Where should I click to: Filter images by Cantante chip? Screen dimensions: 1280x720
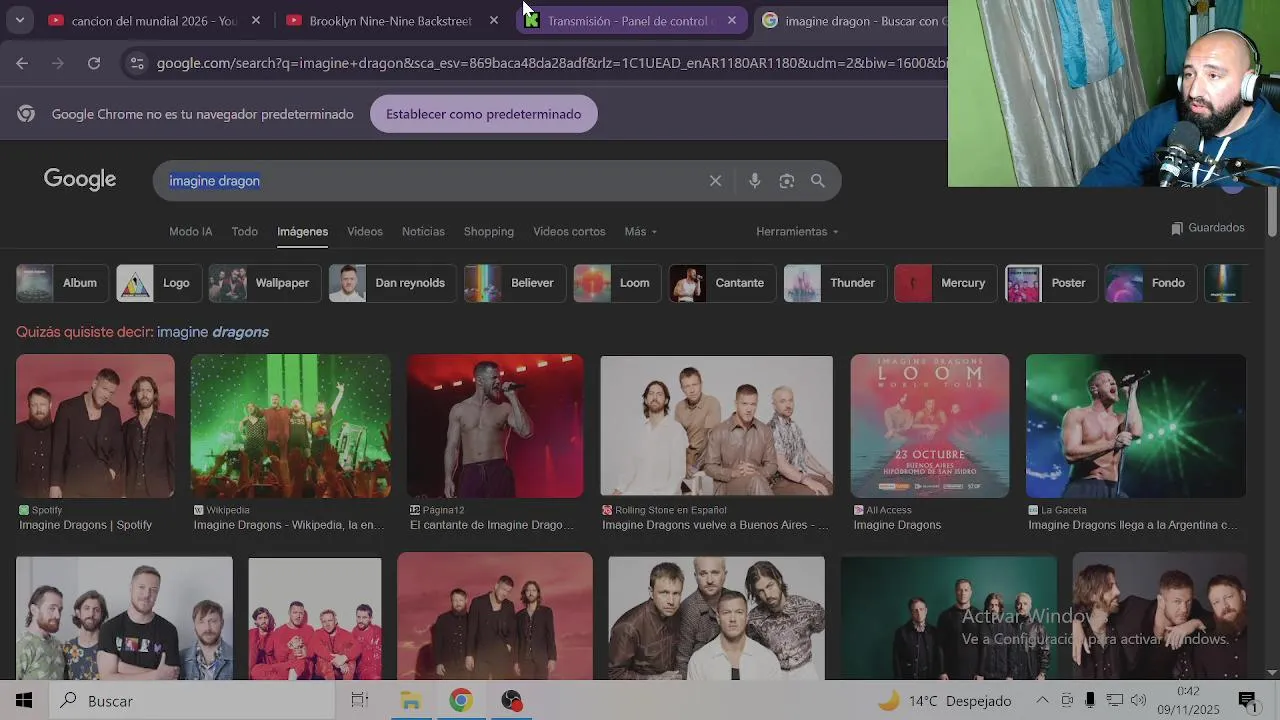click(722, 283)
